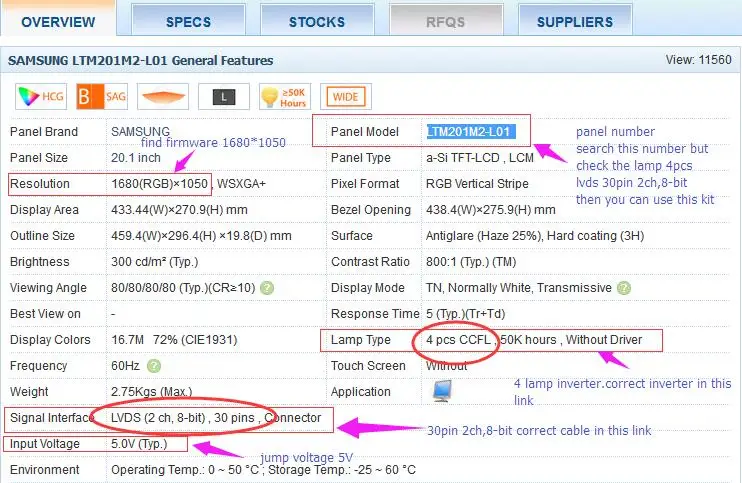Click the black L landscape badge
Image resolution: width=742 pixels, height=483 pixels.
coord(224,97)
